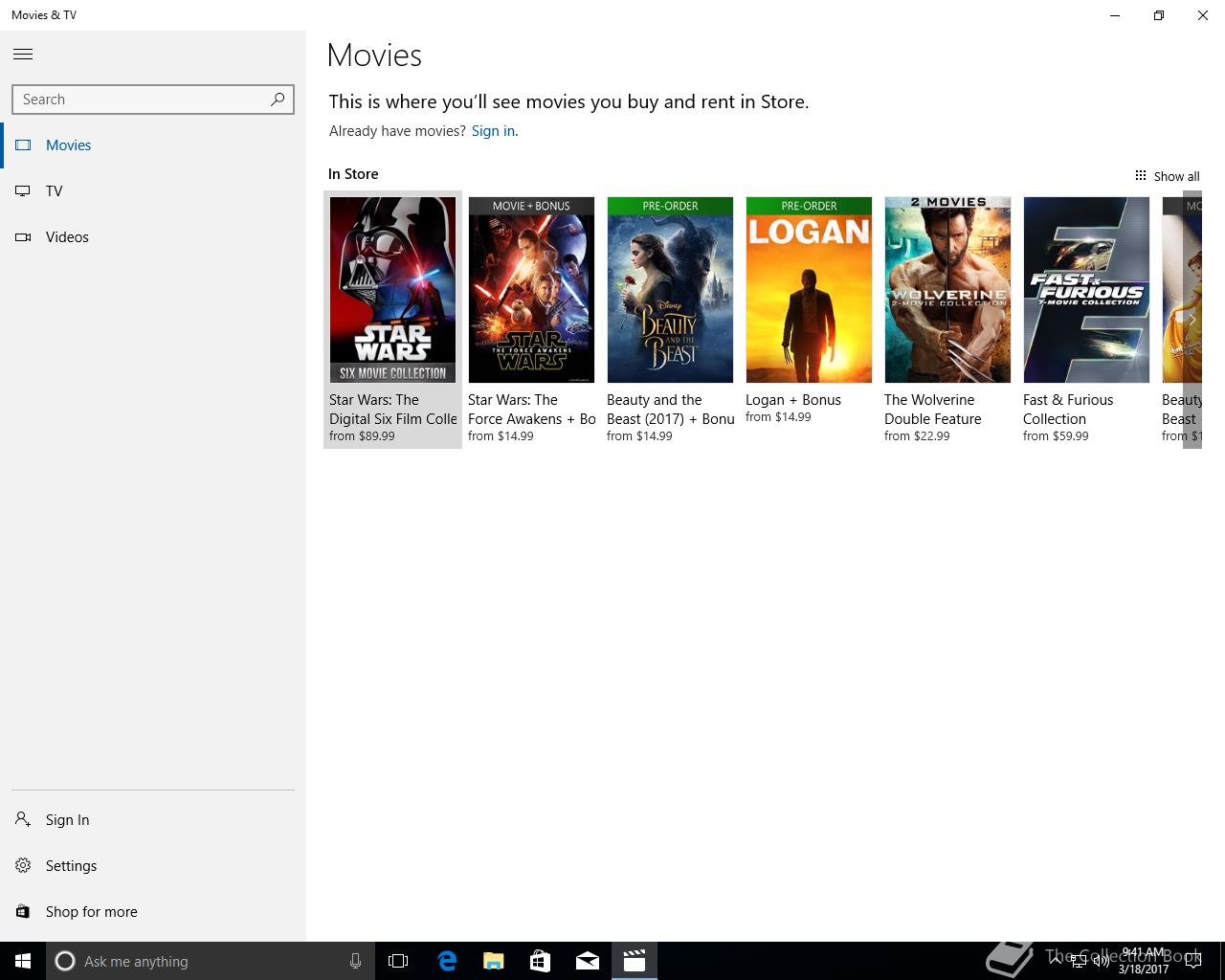Open Fast & Furious 7-Movie Collection poster
Viewport: 1225px width, 980px height.
click(x=1086, y=290)
